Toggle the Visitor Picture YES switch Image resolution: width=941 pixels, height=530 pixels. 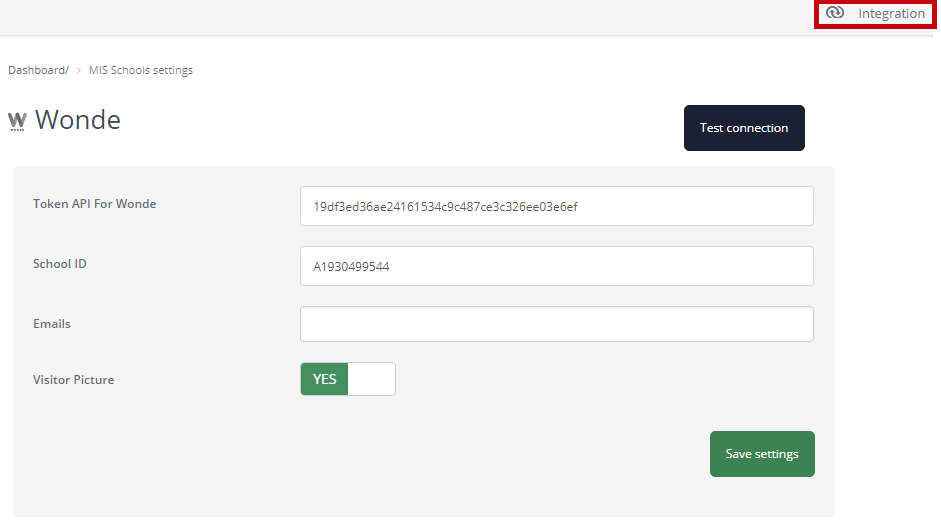click(347, 379)
